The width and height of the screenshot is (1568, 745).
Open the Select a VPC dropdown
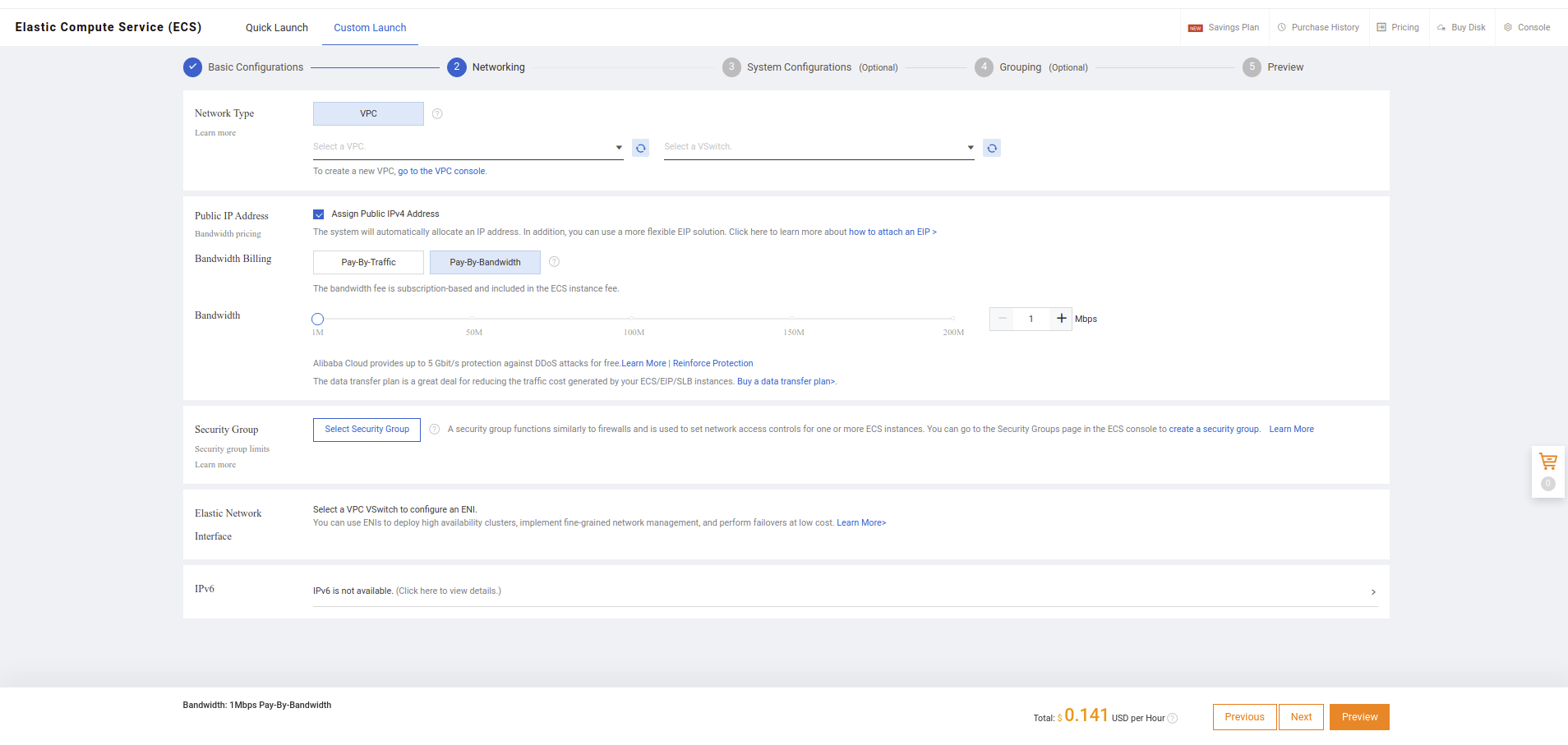click(x=468, y=147)
